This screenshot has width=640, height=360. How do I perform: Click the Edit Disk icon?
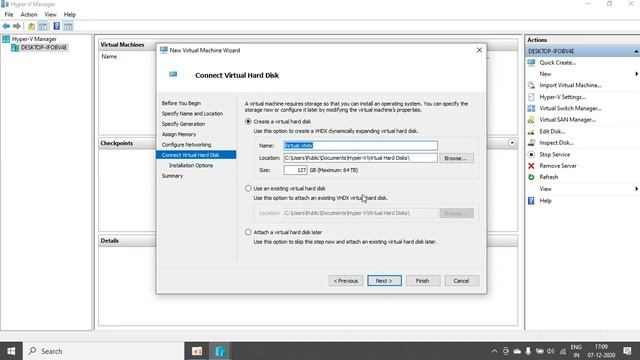[531, 131]
